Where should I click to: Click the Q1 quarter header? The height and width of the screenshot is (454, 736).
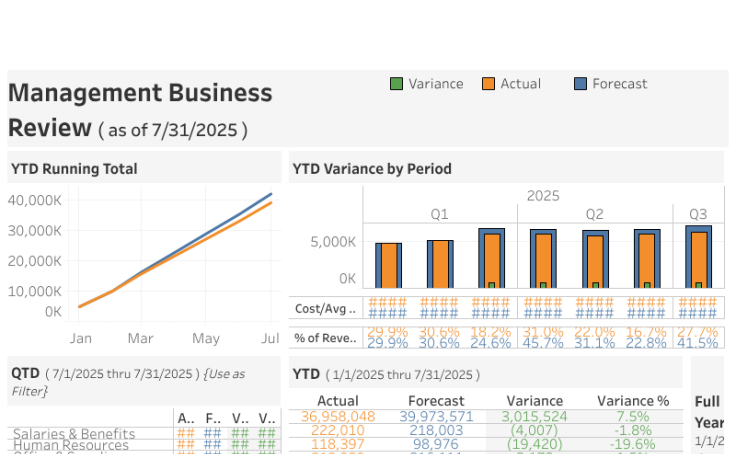coord(439,214)
